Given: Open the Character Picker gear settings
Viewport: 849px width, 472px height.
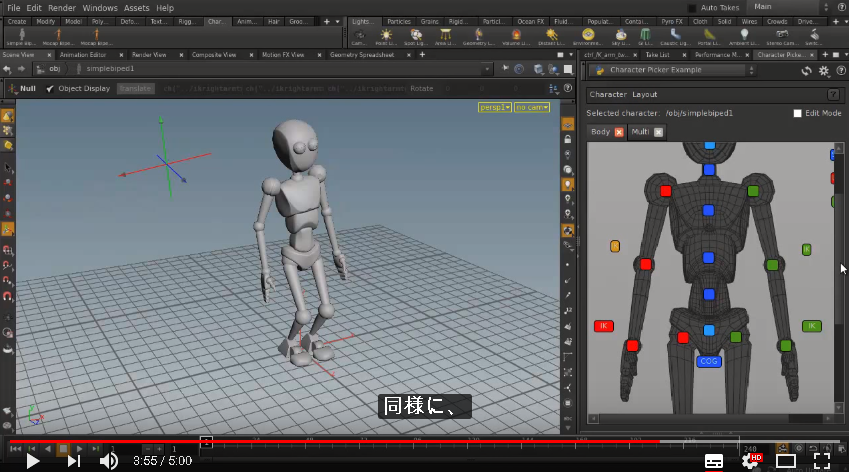Looking at the screenshot, I should click(824, 71).
